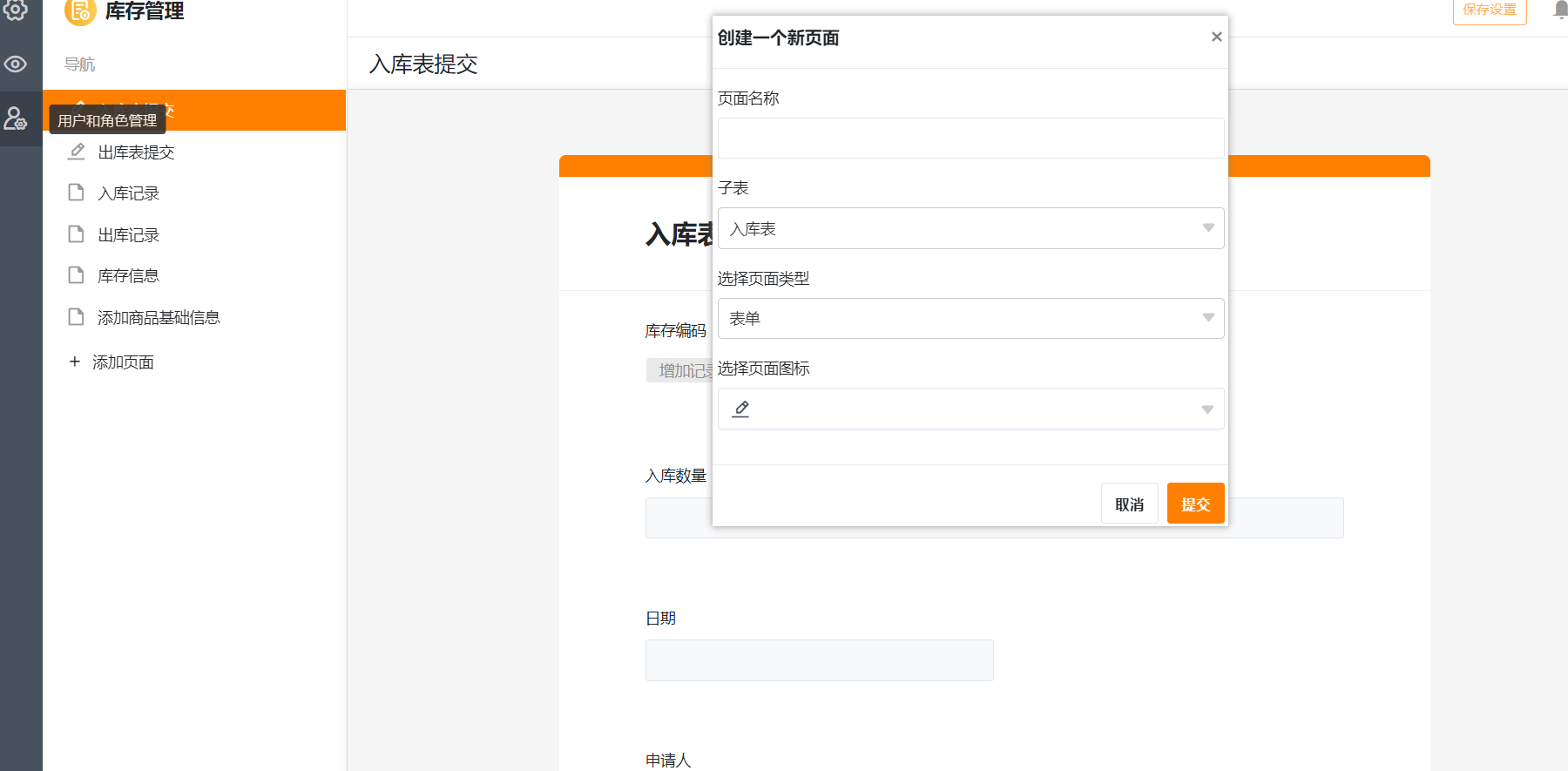Open 出库记录 page in navigation
This screenshot has width=1568, height=771.
point(129,235)
